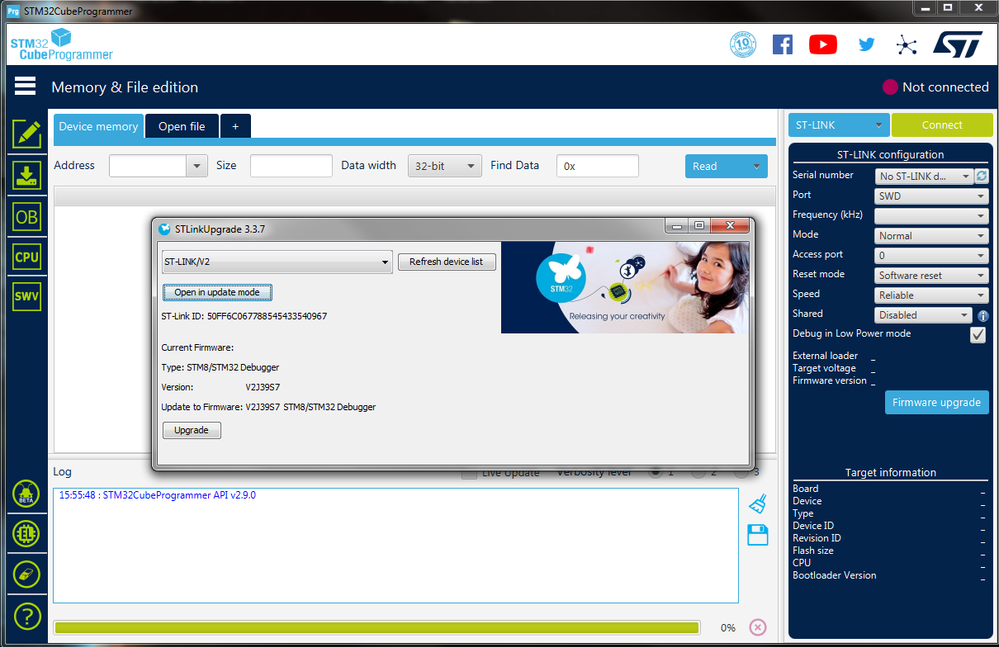Viewport: 999px width, 647px height.
Task: Open the chip icon in the sidebar
Action: coord(26,534)
